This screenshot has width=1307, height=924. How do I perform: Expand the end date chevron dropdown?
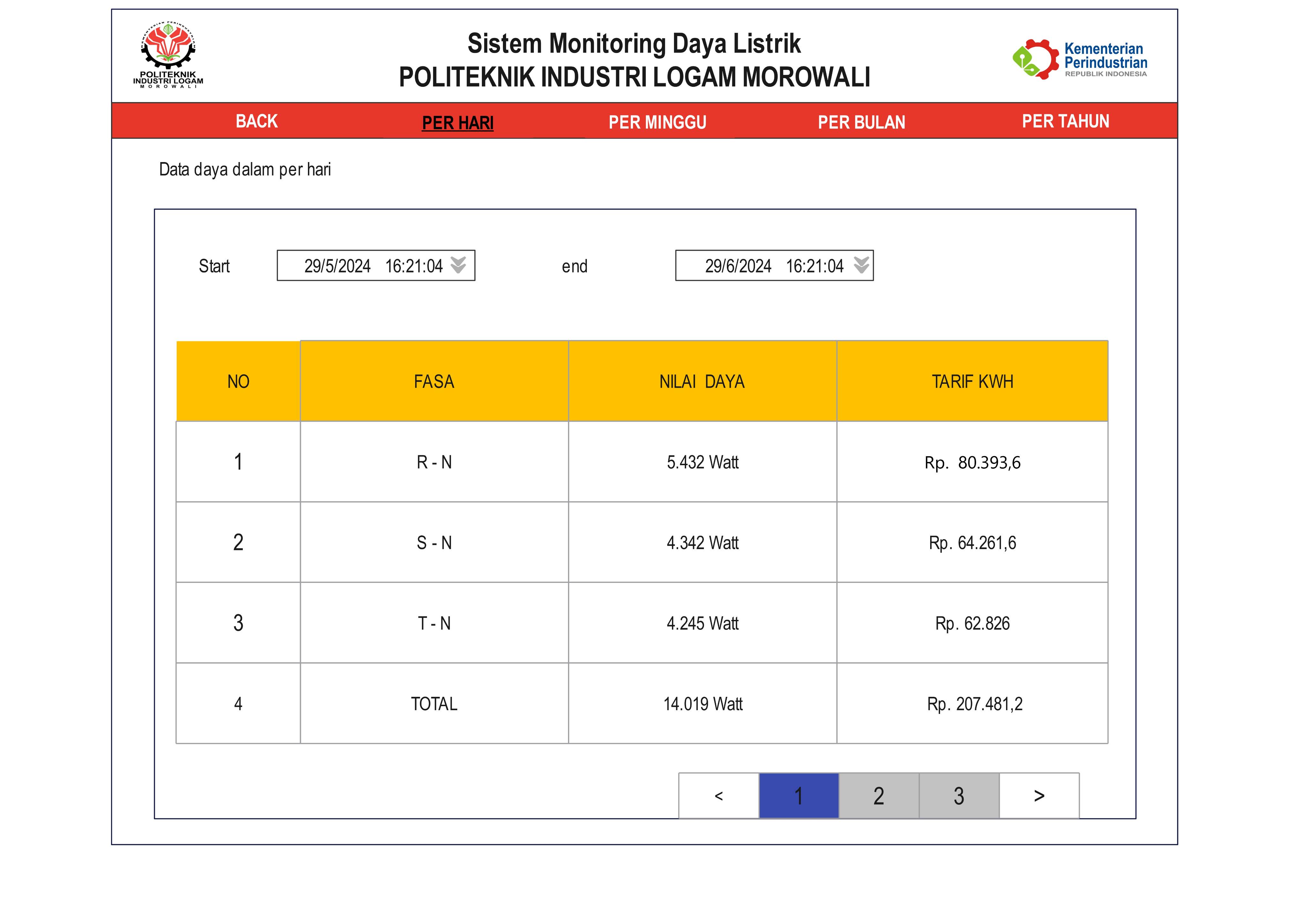(861, 265)
